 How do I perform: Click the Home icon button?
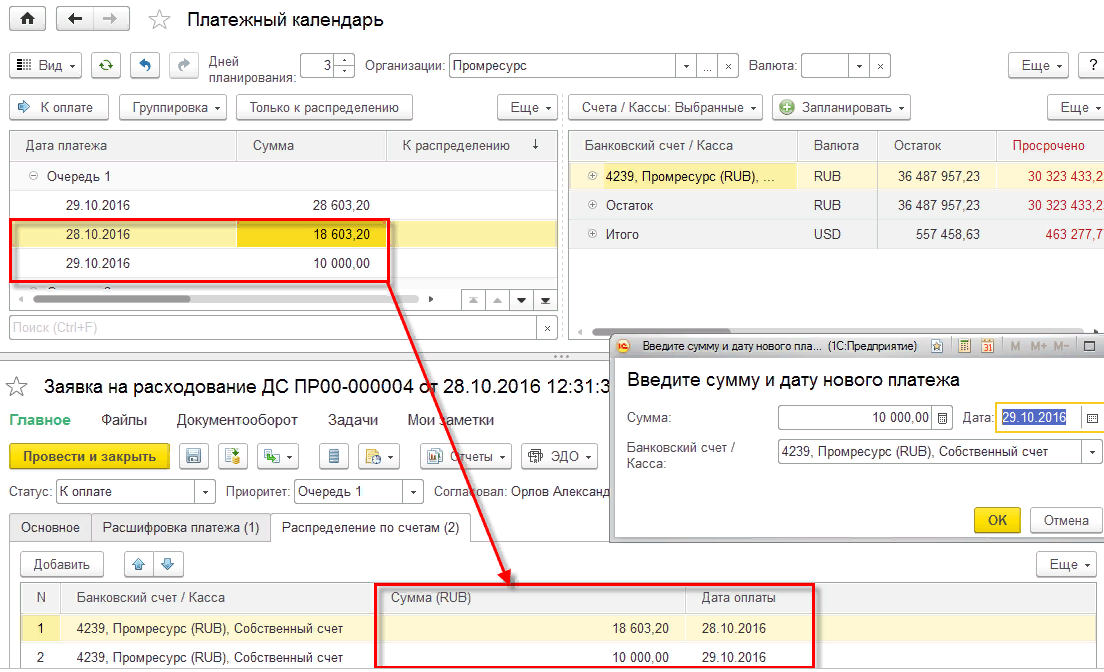click(x=27, y=19)
